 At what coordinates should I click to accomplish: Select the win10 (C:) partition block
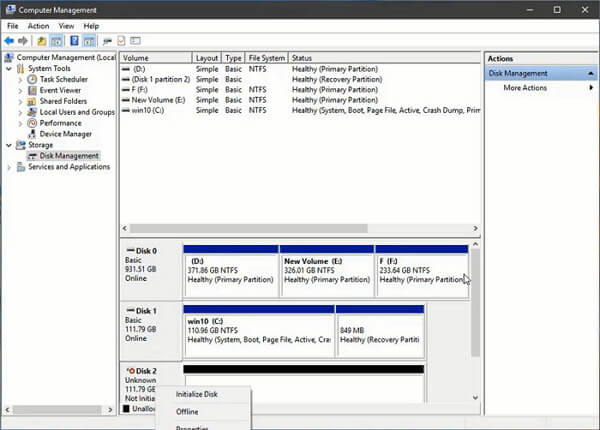[x=259, y=331]
